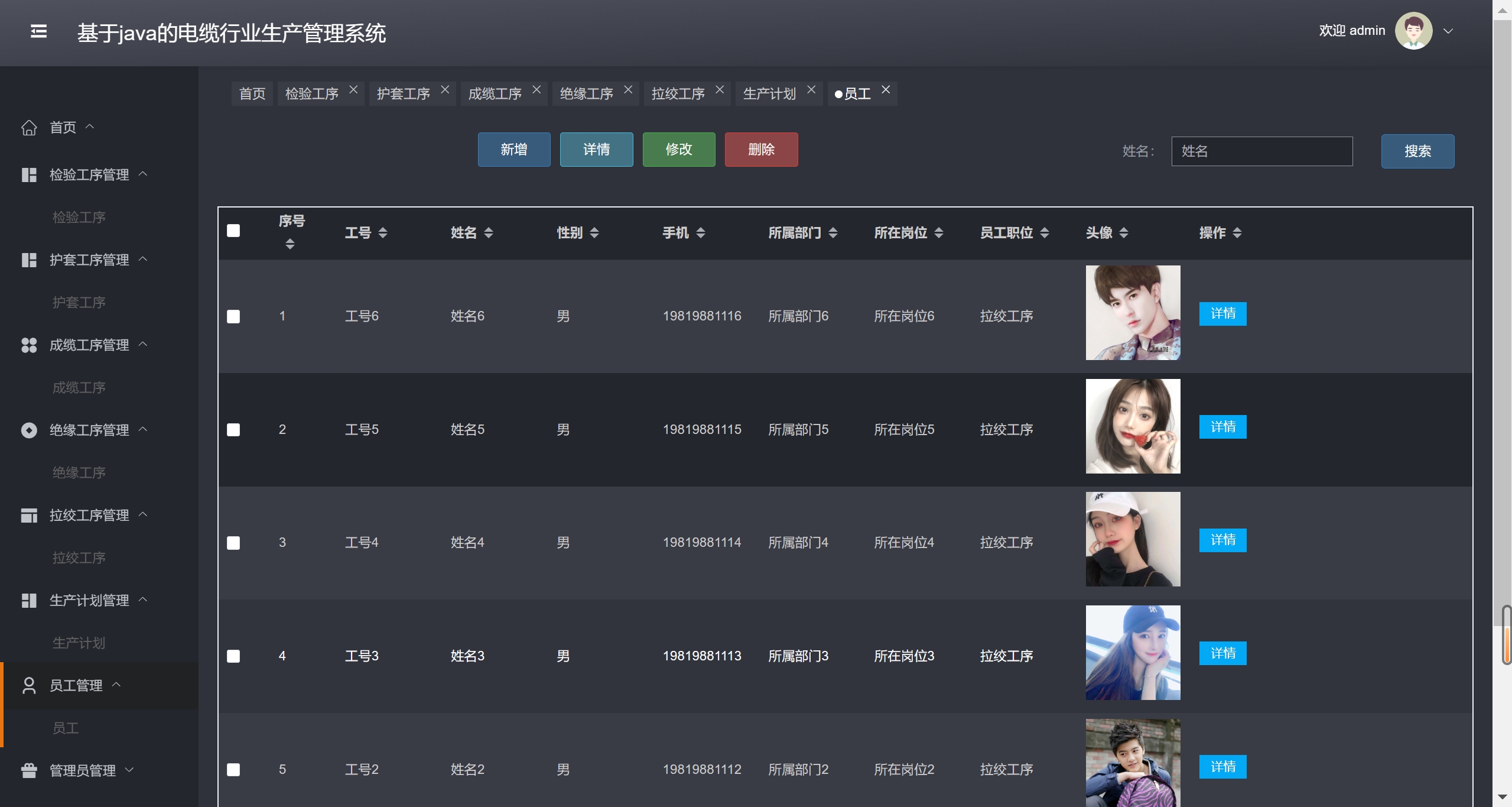Click the home icon in sidebar
Screen dimensions: 1512x807
[x=29, y=128]
